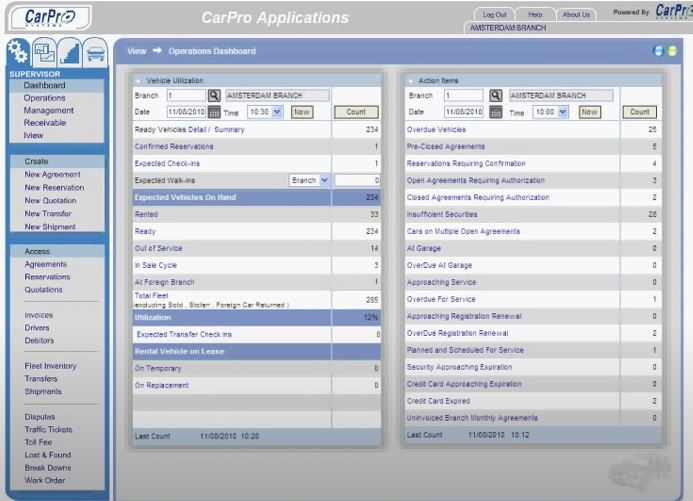Screen dimensions: 693x501
Task: Create a New Reservation
Action: pos(54,187)
